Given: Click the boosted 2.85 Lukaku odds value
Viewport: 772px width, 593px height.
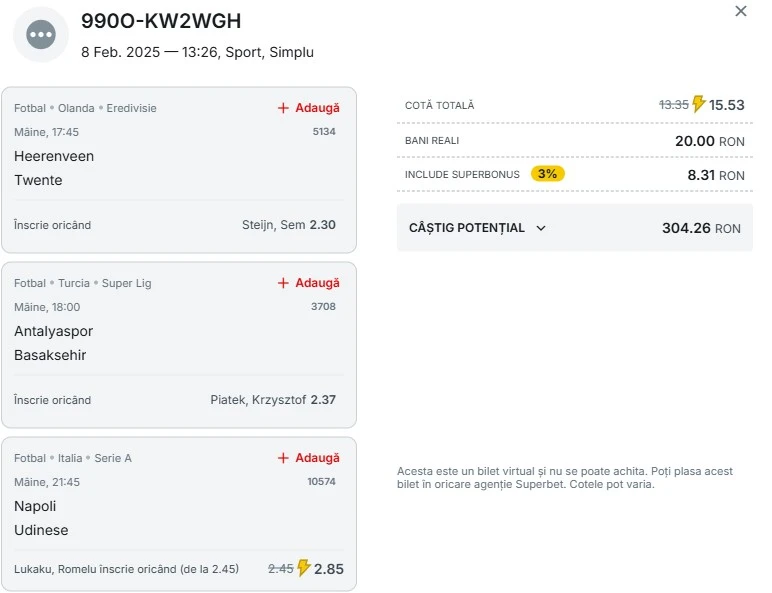Looking at the screenshot, I should (x=328, y=569).
